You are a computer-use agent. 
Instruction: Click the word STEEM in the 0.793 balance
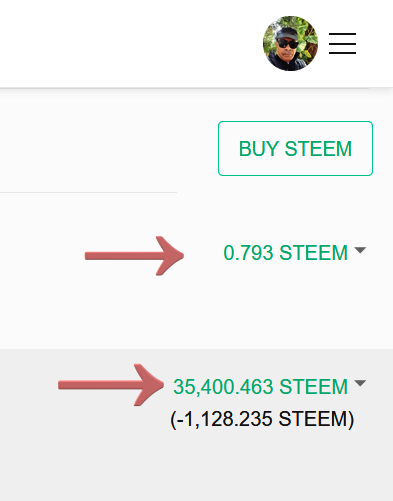pyautogui.click(x=313, y=253)
